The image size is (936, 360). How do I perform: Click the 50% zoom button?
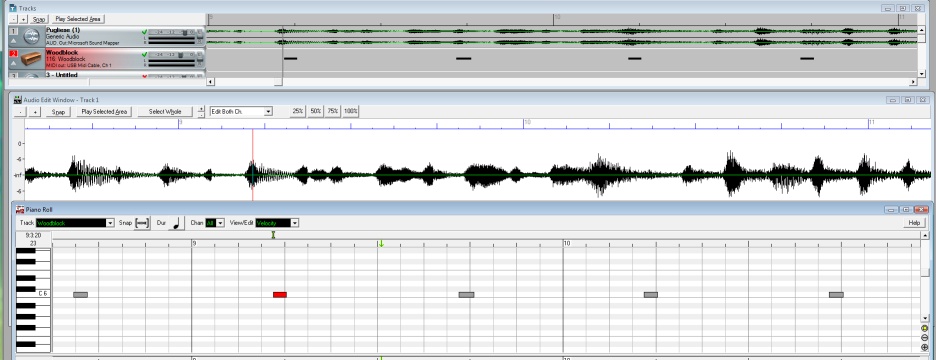(315, 111)
